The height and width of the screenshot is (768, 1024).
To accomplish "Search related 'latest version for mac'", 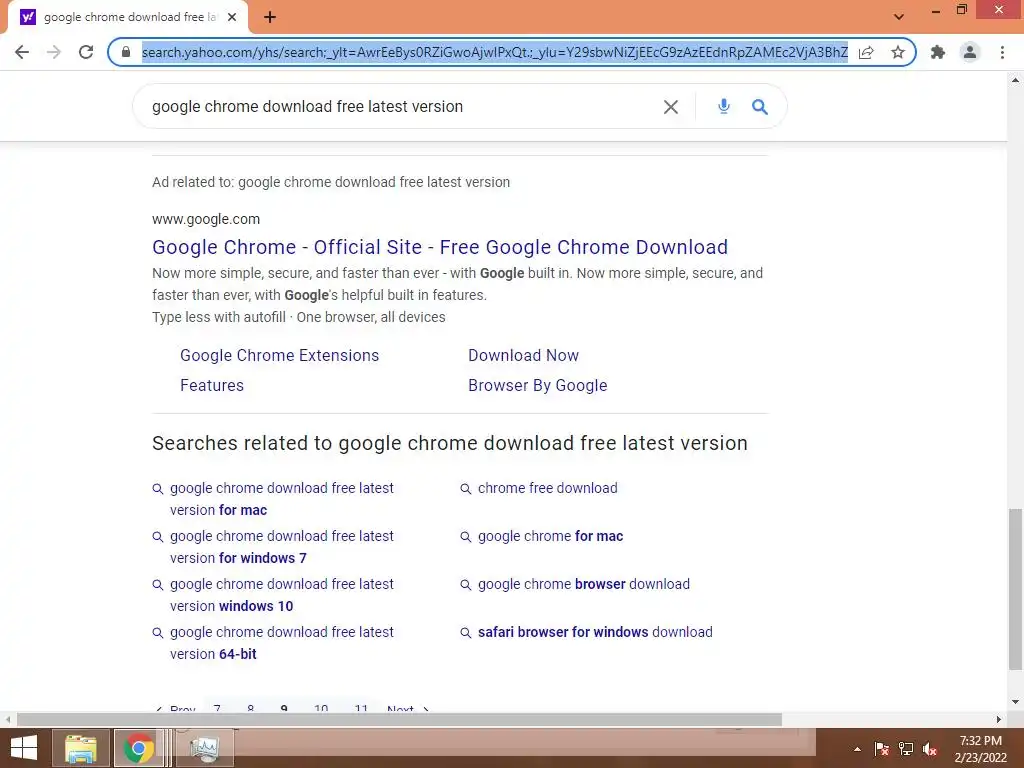I will [x=281, y=499].
